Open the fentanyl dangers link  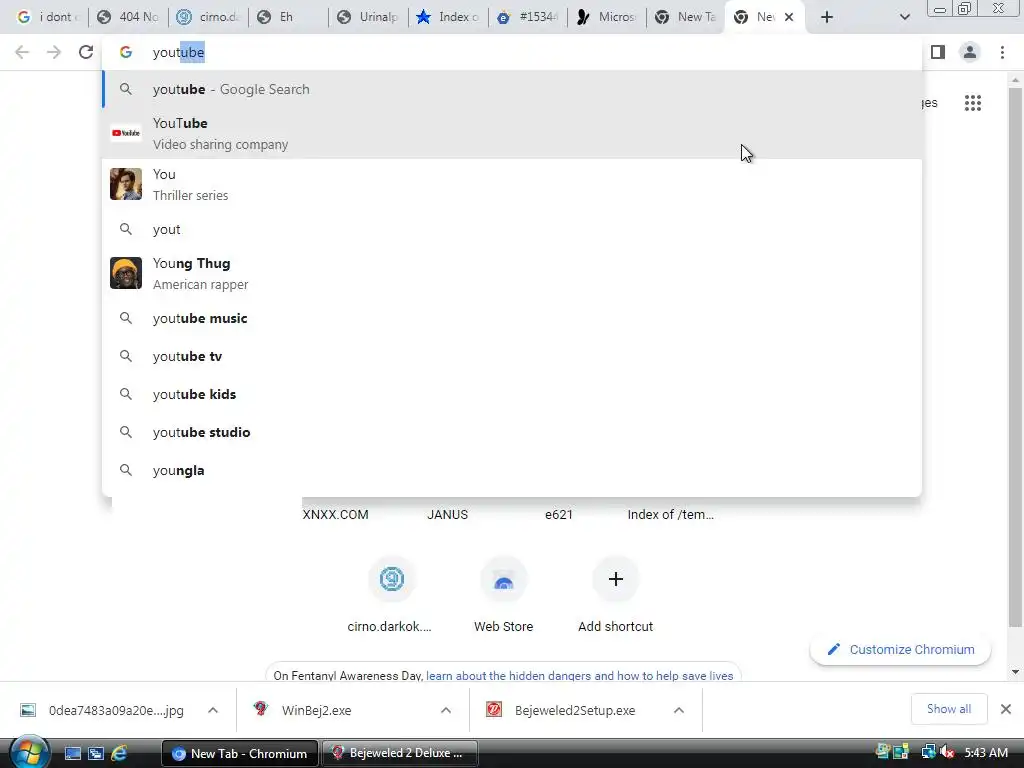[x=579, y=675]
